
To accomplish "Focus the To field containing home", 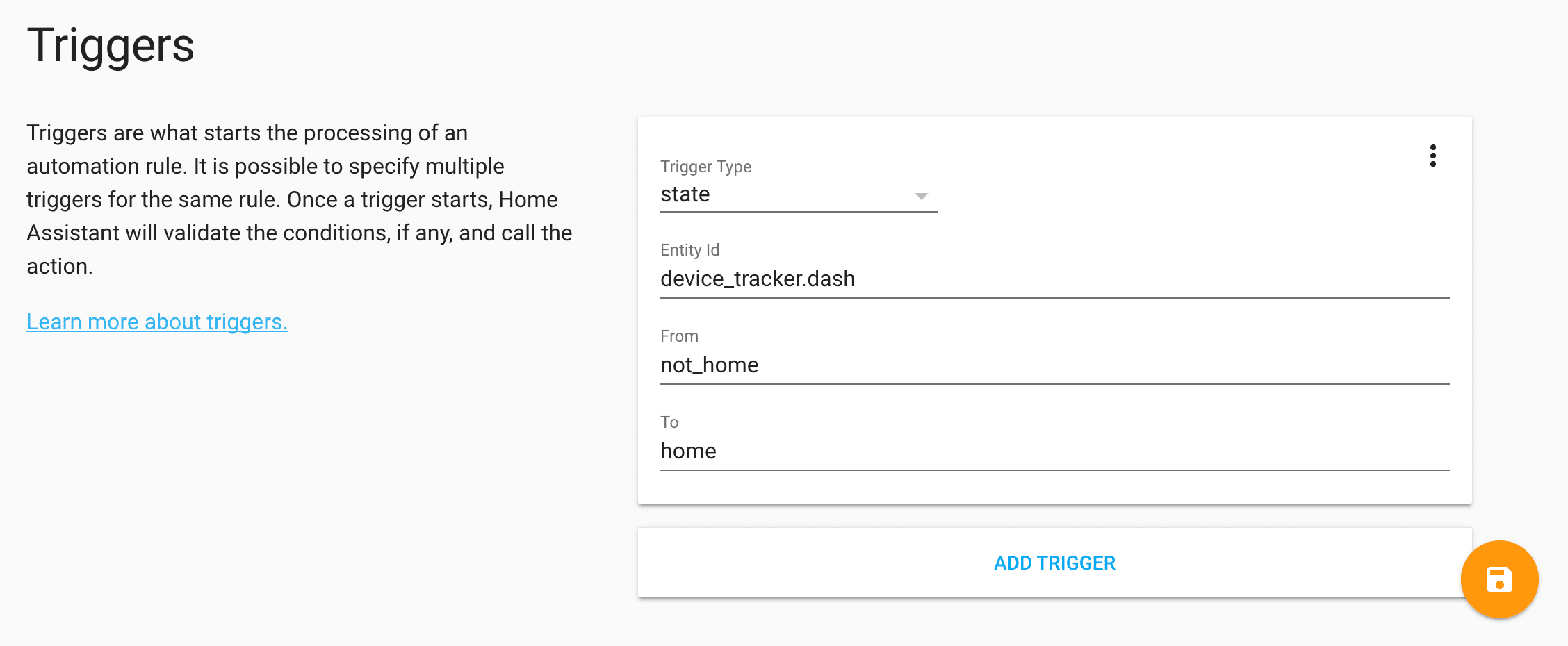I will pos(1054,452).
